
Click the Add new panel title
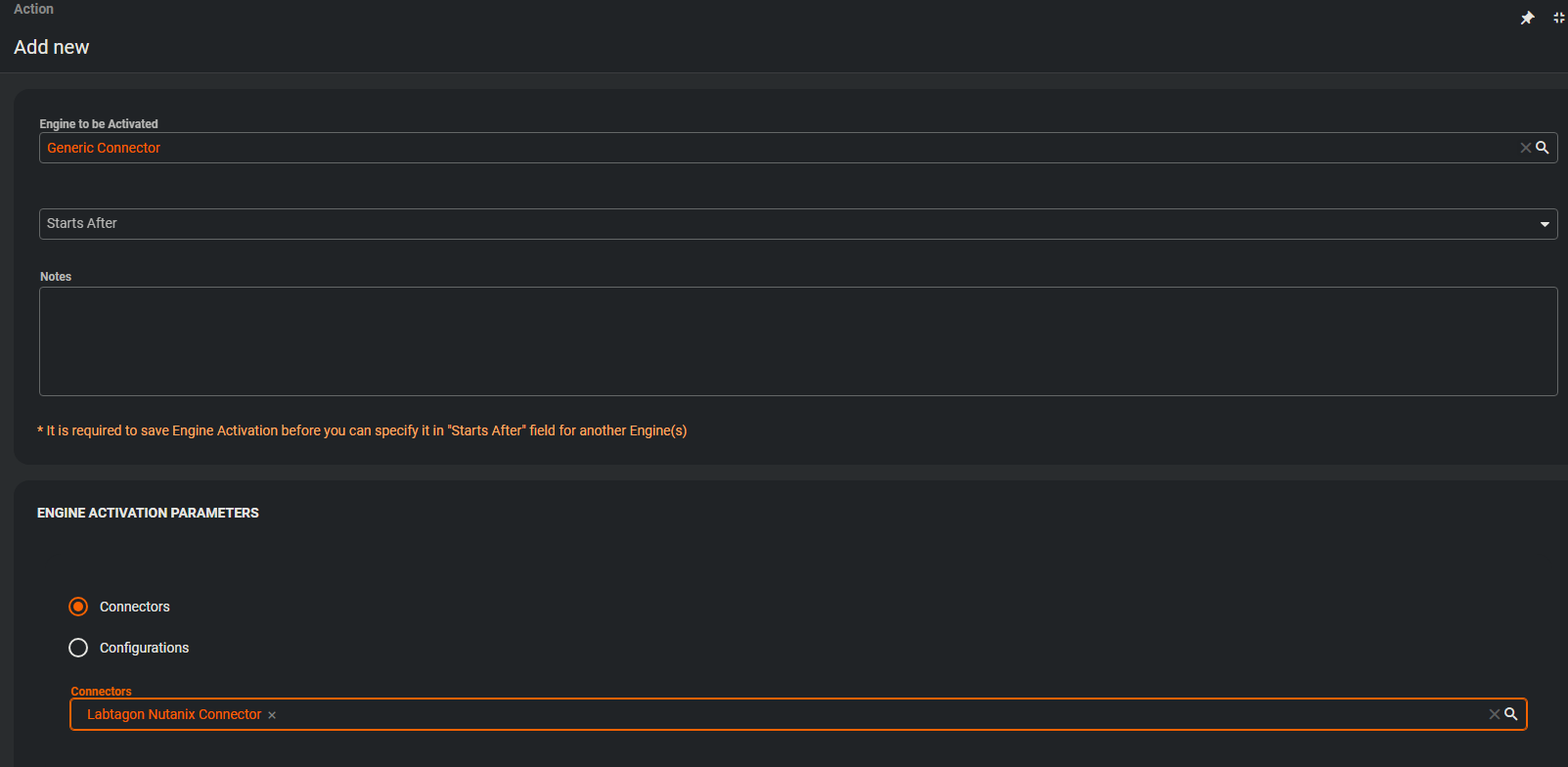click(52, 47)
